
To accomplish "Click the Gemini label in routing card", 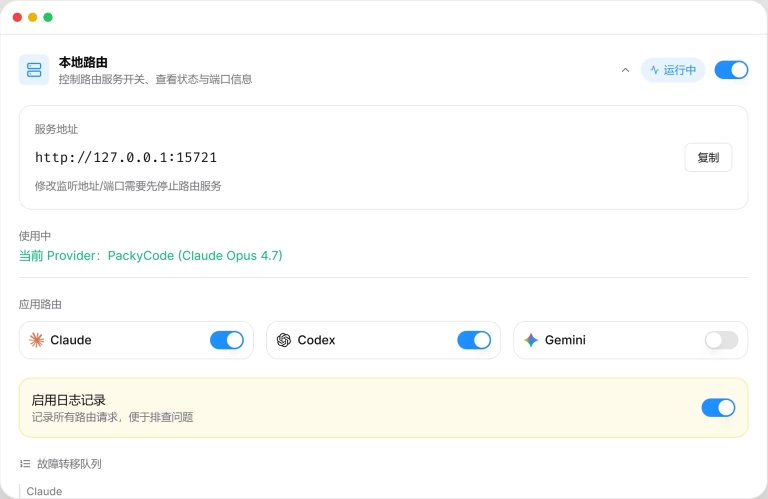I will (565, 340).
